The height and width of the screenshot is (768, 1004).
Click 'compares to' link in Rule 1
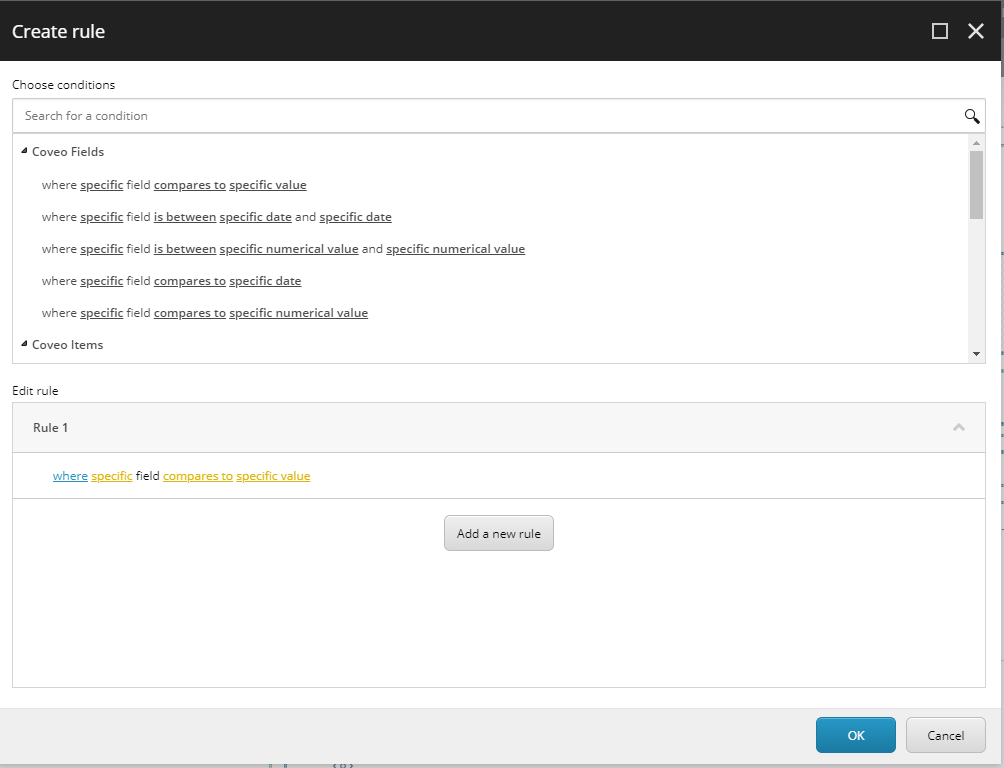198,476
